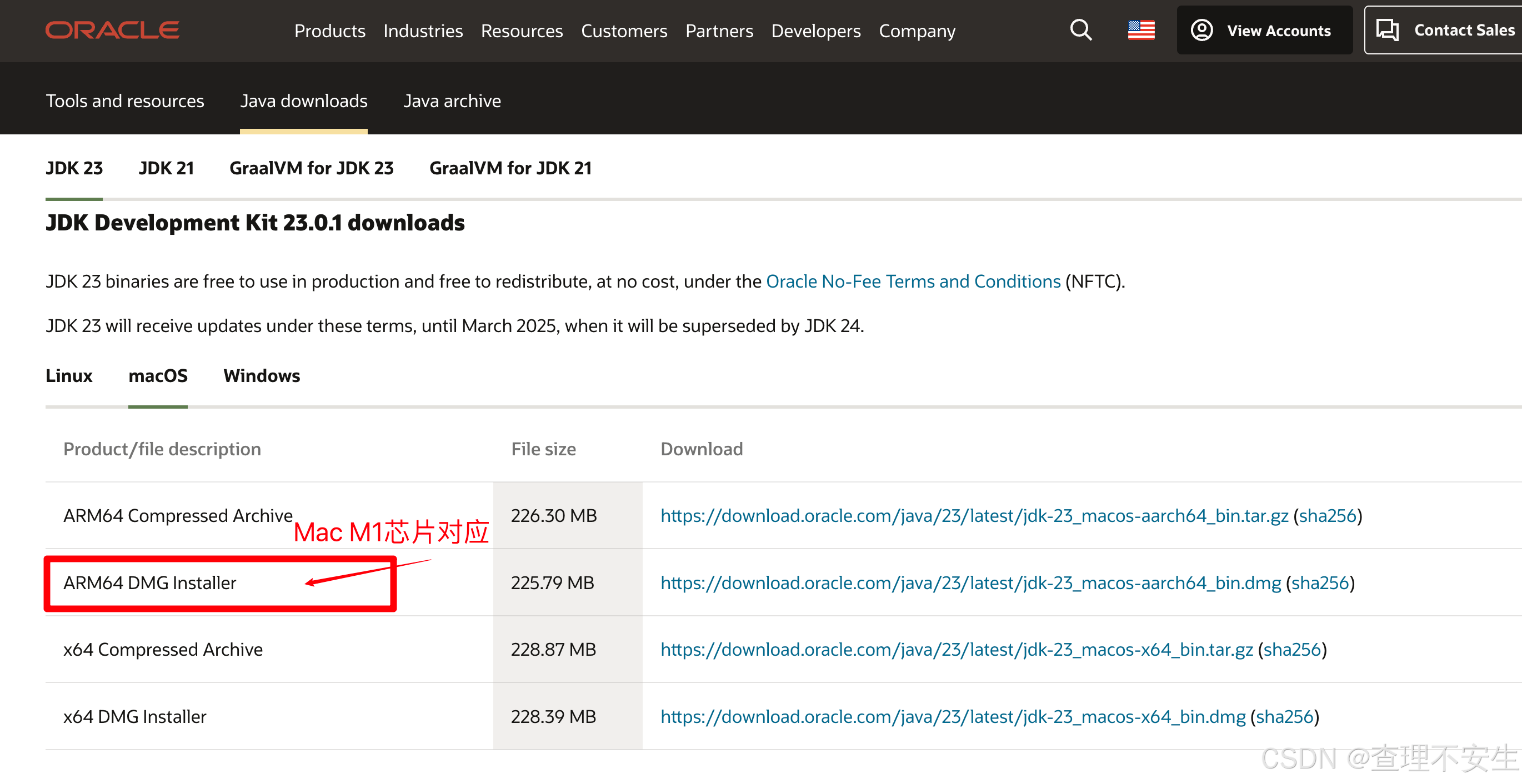The height and width of the screenshot is (784, 1522).
Task: Switch to the Java archive tab
Action: 452,101
